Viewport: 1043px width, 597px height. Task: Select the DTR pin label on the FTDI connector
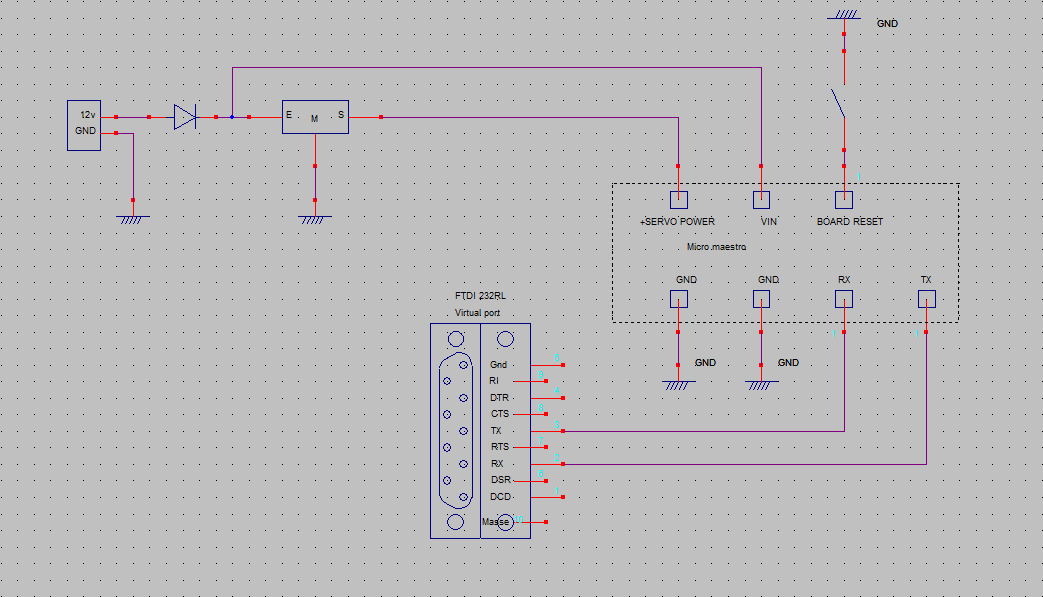[499, 397]
